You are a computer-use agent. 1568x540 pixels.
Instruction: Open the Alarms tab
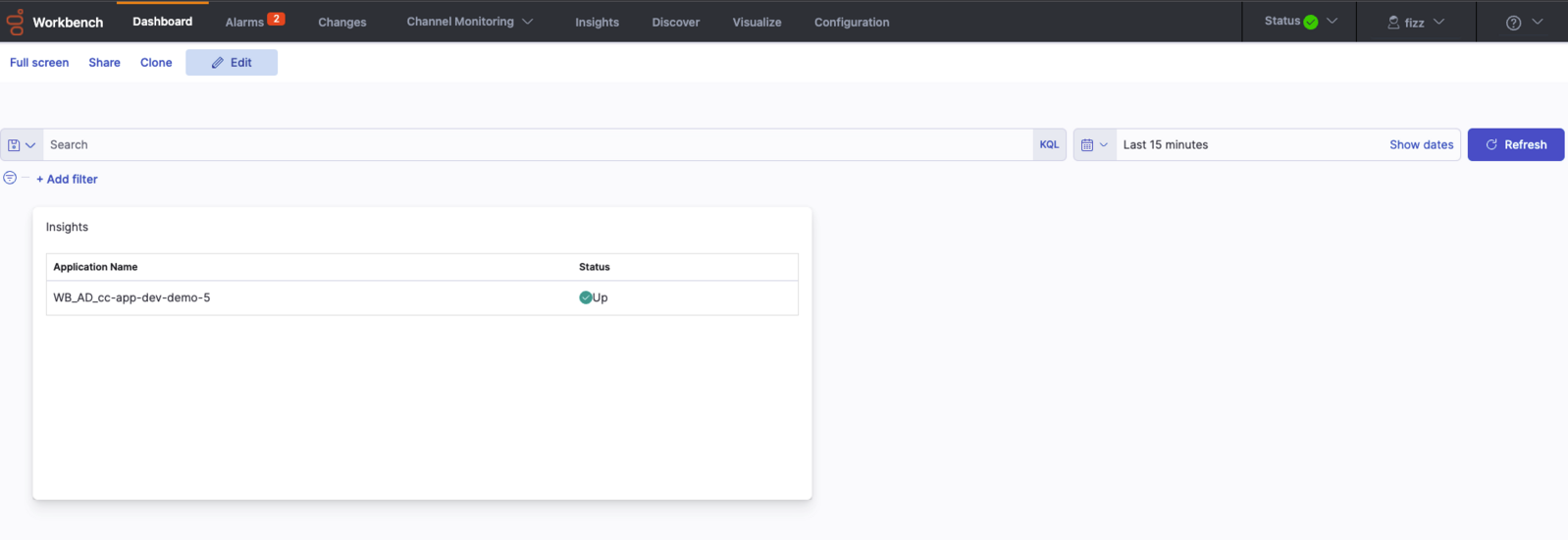pos(244,22)
